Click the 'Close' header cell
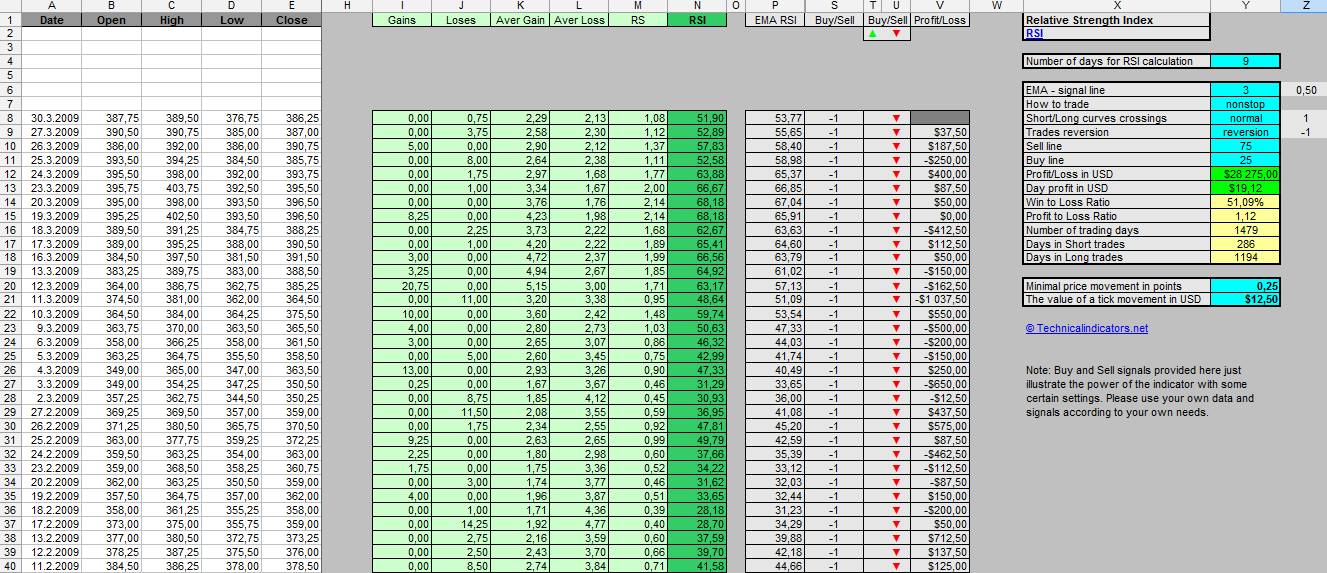 (292, 20)
